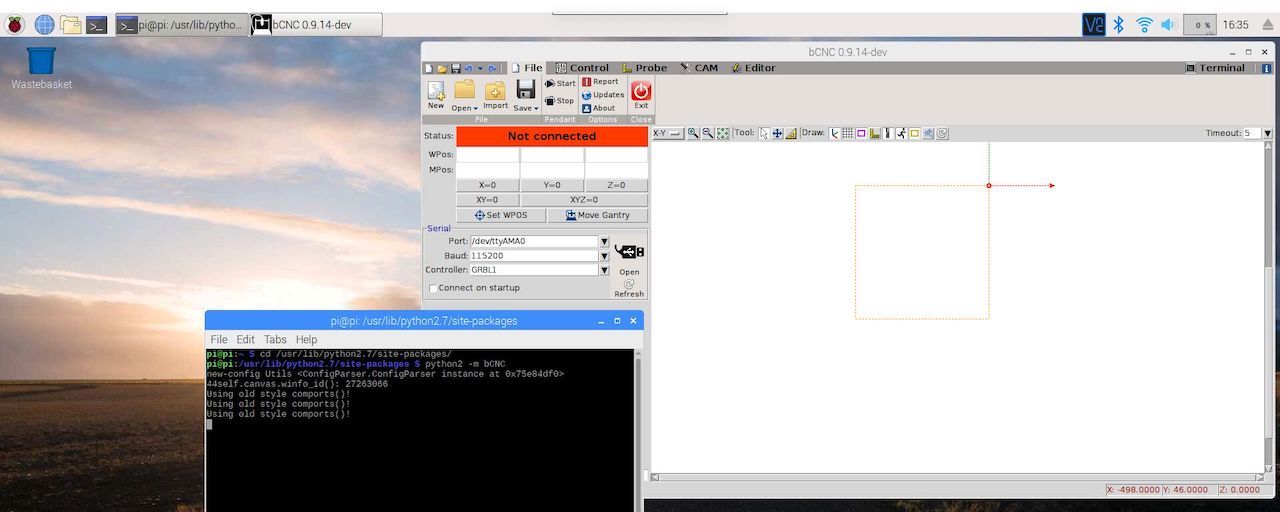Switch to the File ribbon tab
The width and height of the screenshot is (1280, 512).
pos(526,68)
